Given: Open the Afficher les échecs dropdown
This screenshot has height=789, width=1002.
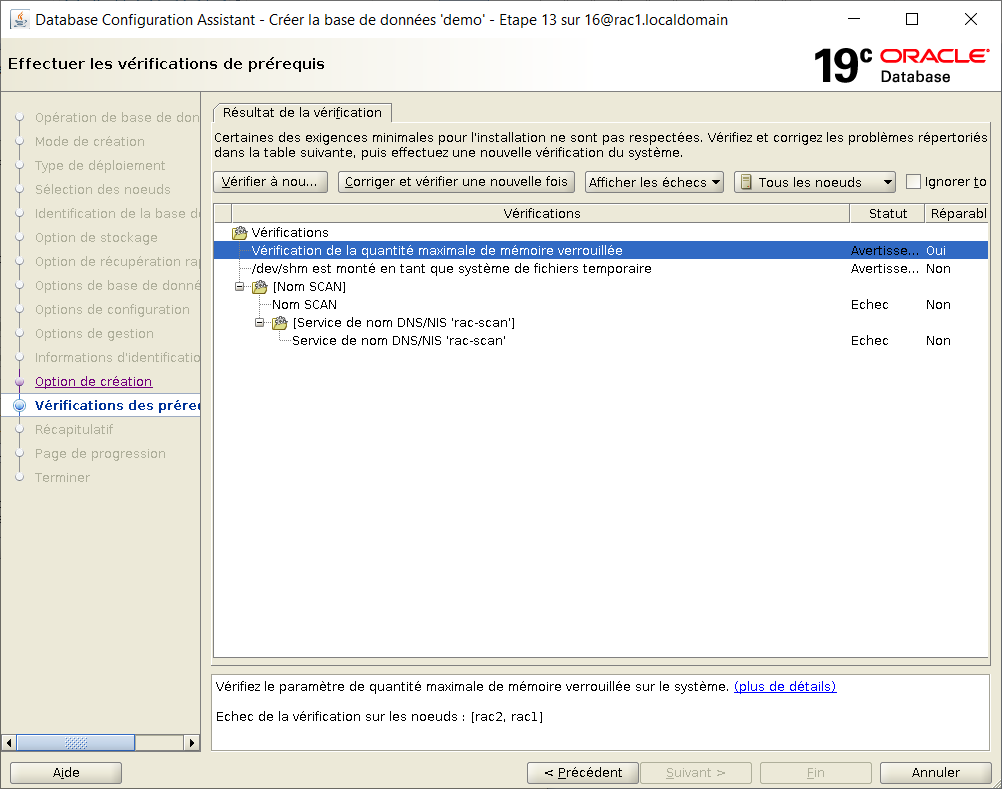Looking at the screenshot, I should [x=654, y=182].
